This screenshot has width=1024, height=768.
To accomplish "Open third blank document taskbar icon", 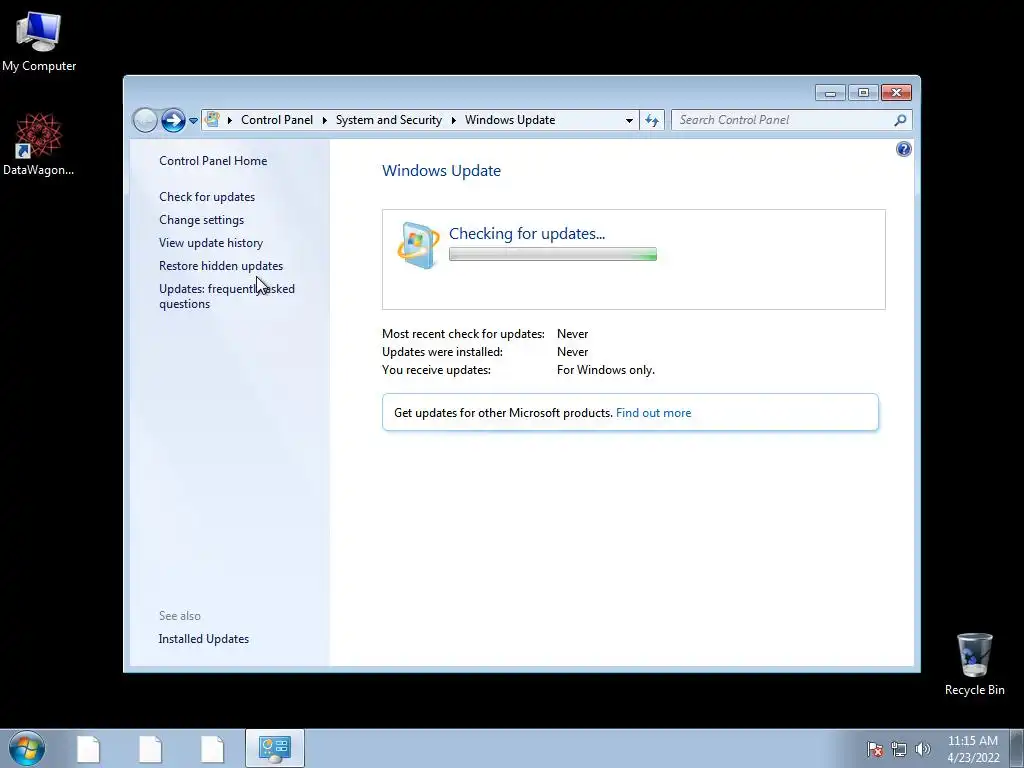I will coord(212,749).
